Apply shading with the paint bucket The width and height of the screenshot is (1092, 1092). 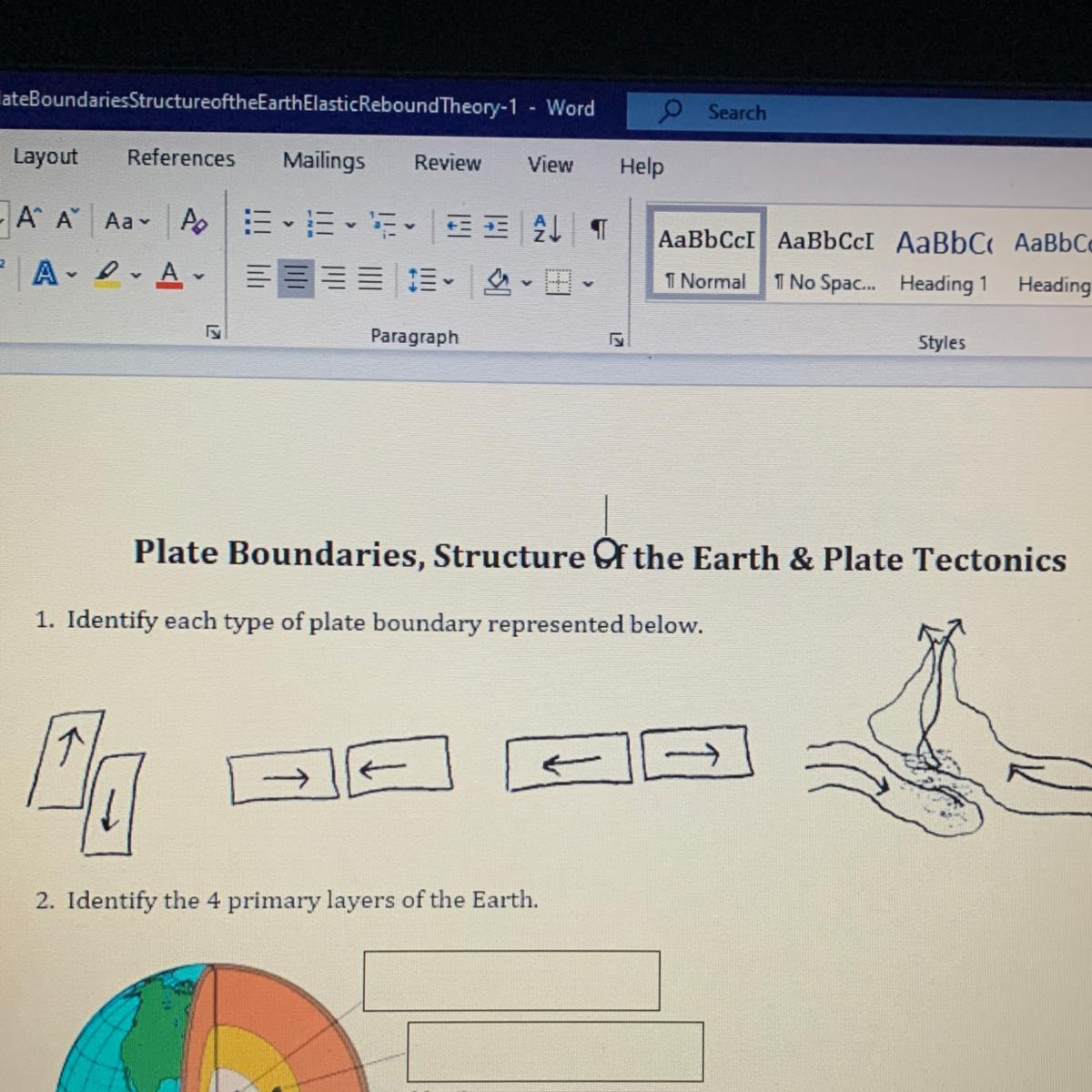click(497, 282)
